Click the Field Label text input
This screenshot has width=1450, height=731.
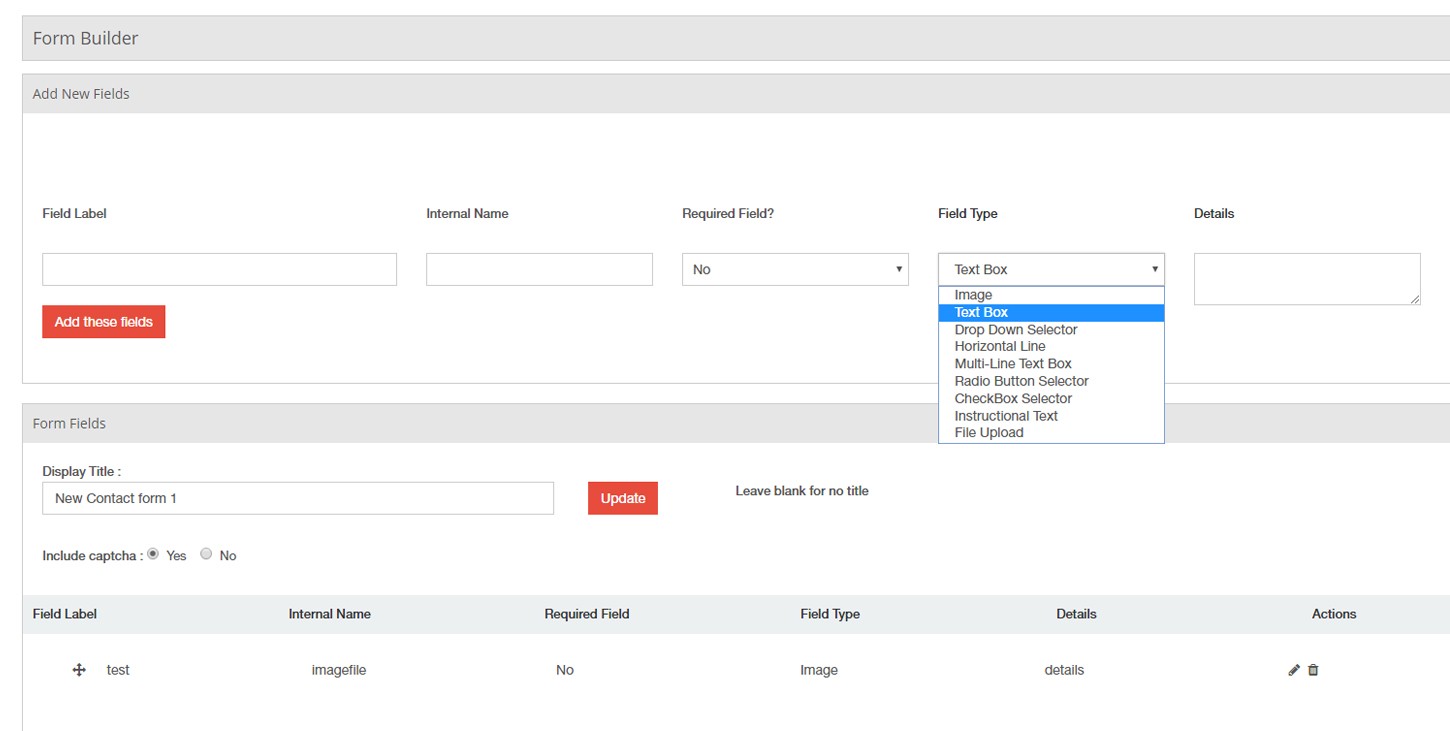pyautogui.click(x=219, y=269)
